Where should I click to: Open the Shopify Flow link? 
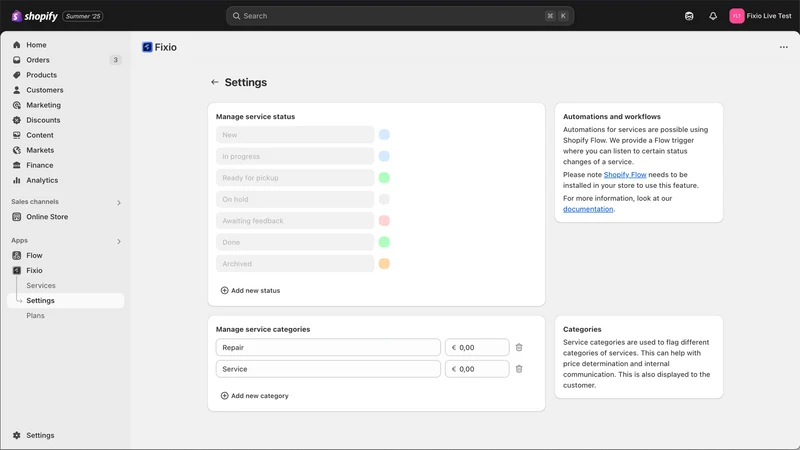point(625,174)
